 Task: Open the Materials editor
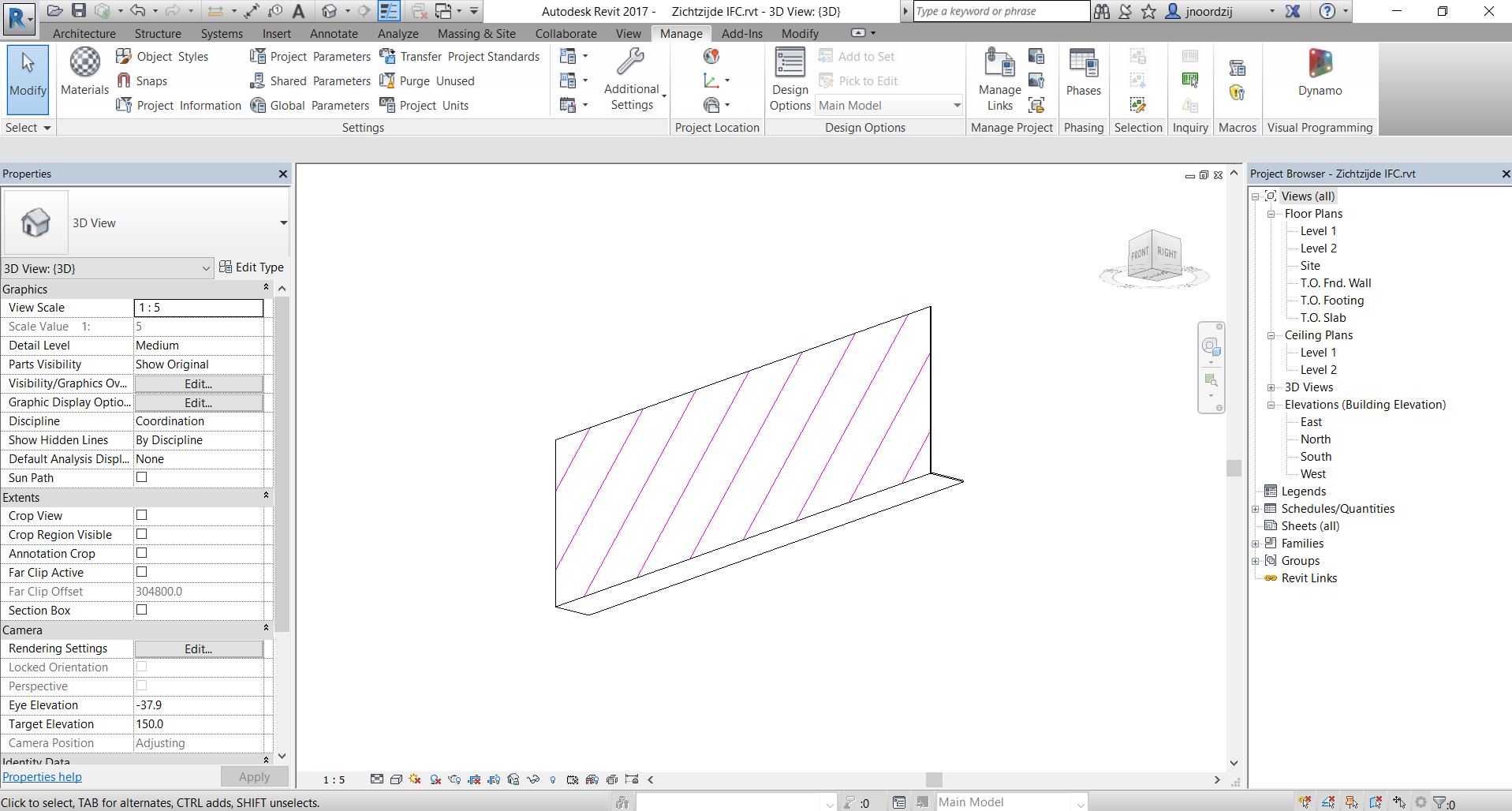84,71
